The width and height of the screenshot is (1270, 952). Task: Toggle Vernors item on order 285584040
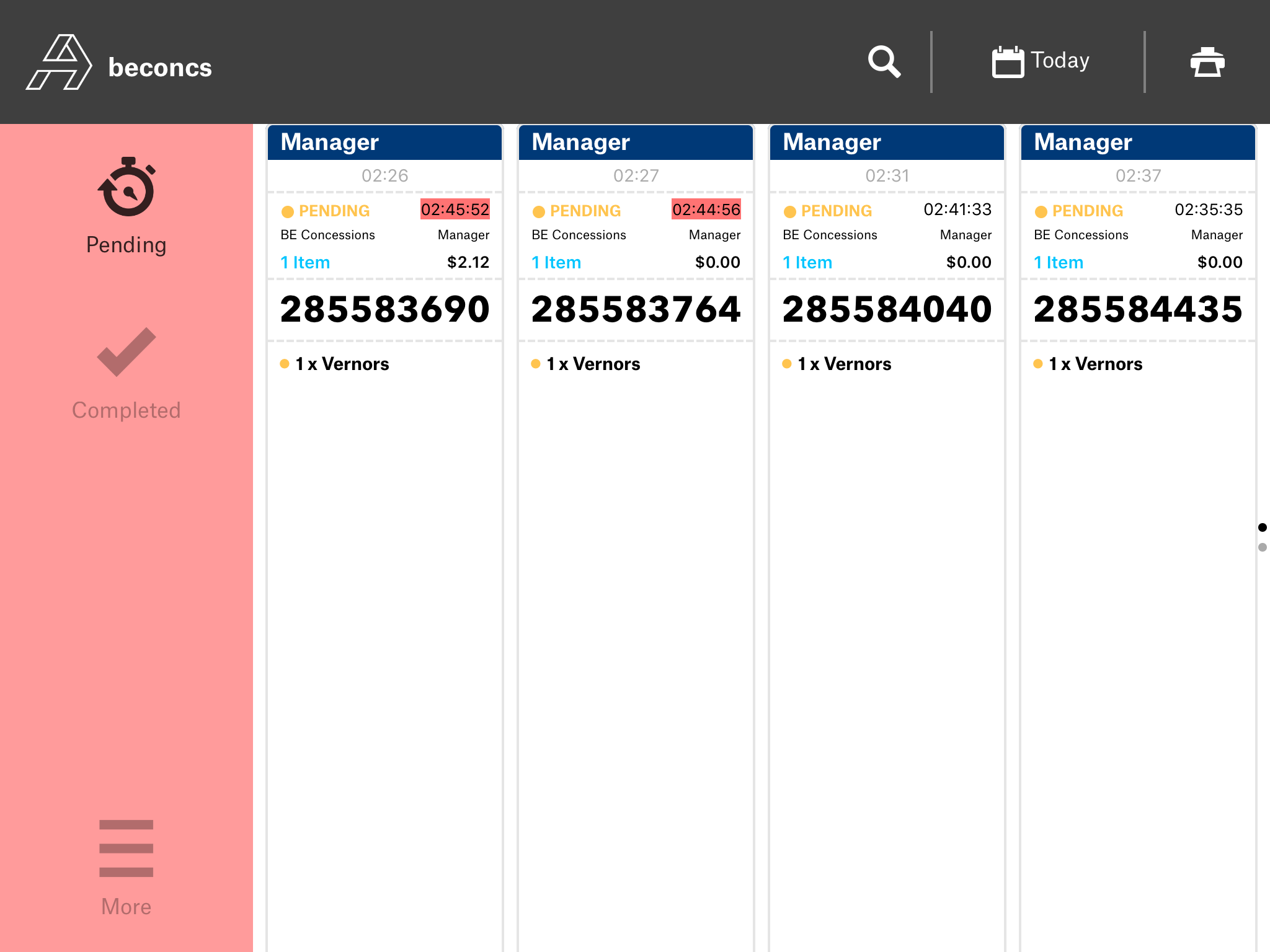point(845,364)
